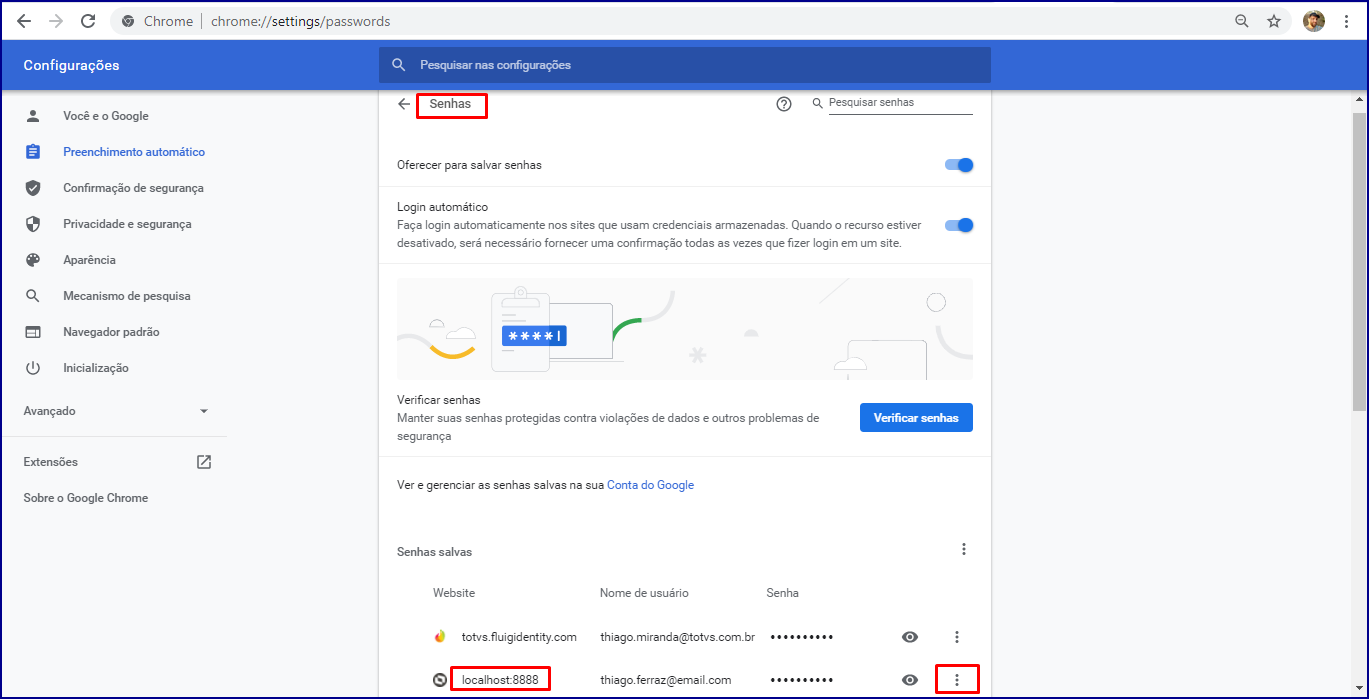Click the person icon for Você e o Google

tap(33, 116)
